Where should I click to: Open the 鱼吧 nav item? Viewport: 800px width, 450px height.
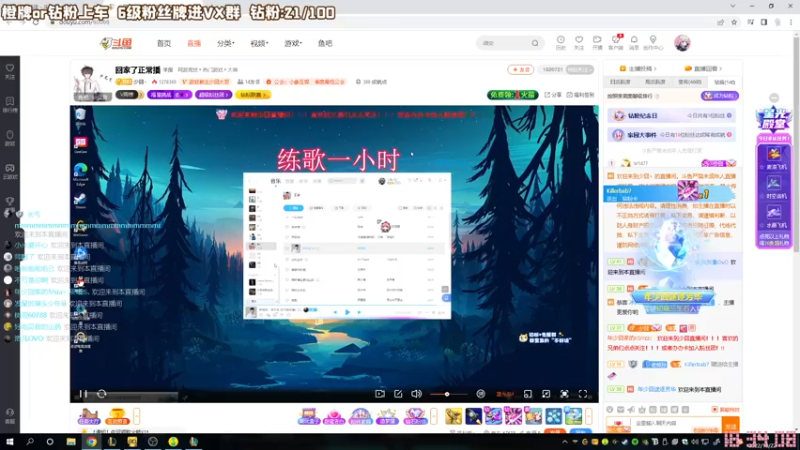(x=325, y=43)
